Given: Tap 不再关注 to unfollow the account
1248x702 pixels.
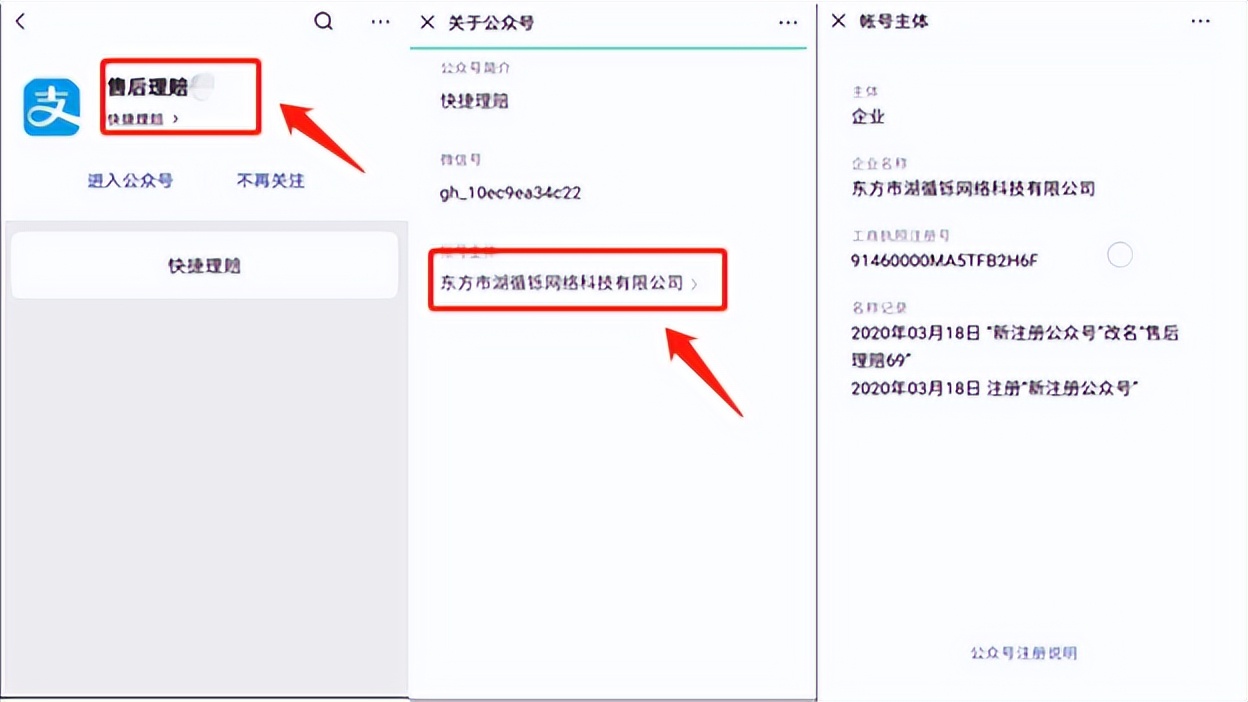Looking at the screenshot, I should click(270, 181).
